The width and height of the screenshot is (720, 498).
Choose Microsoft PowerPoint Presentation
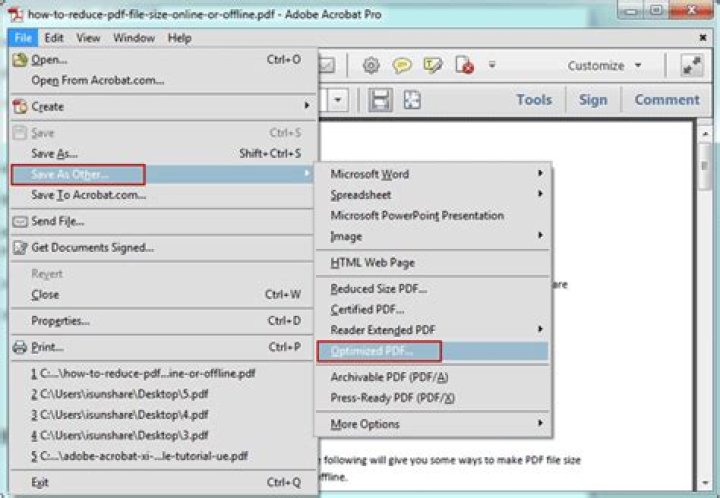click(433, 216)
